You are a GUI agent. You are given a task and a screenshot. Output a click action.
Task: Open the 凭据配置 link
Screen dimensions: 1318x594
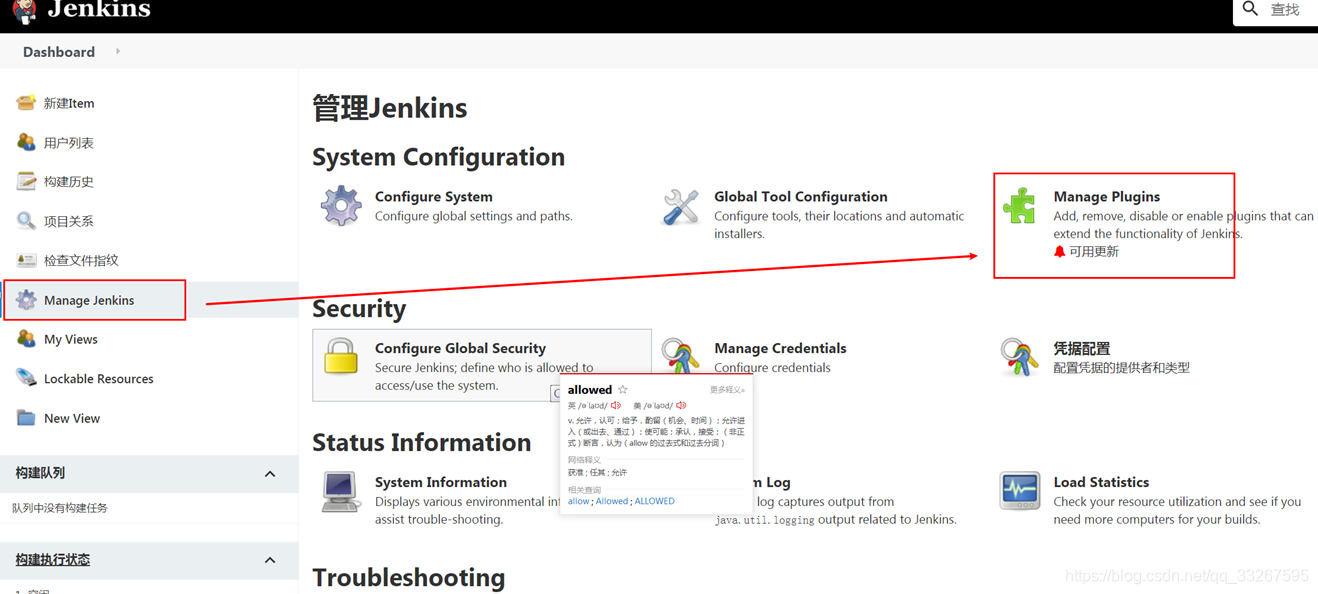(1082, 348)
